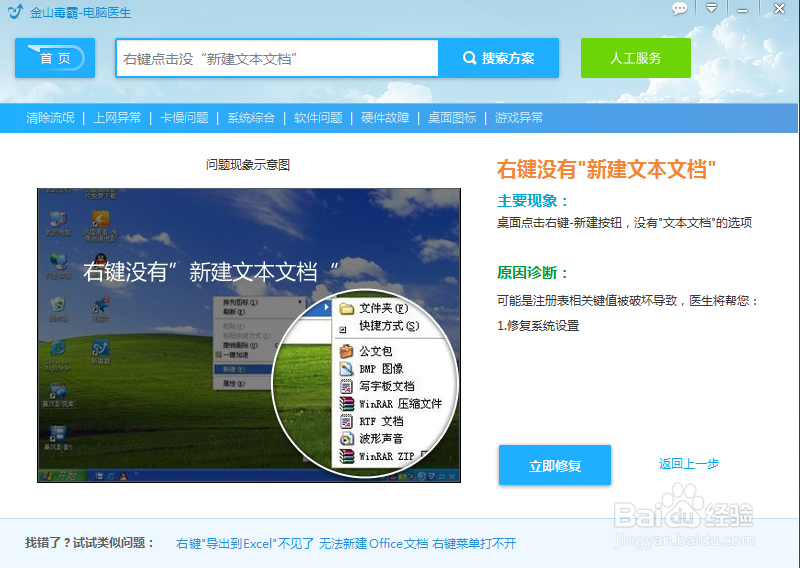
Task: Select 游戏异常 category
Action: [x=519, y=118]
